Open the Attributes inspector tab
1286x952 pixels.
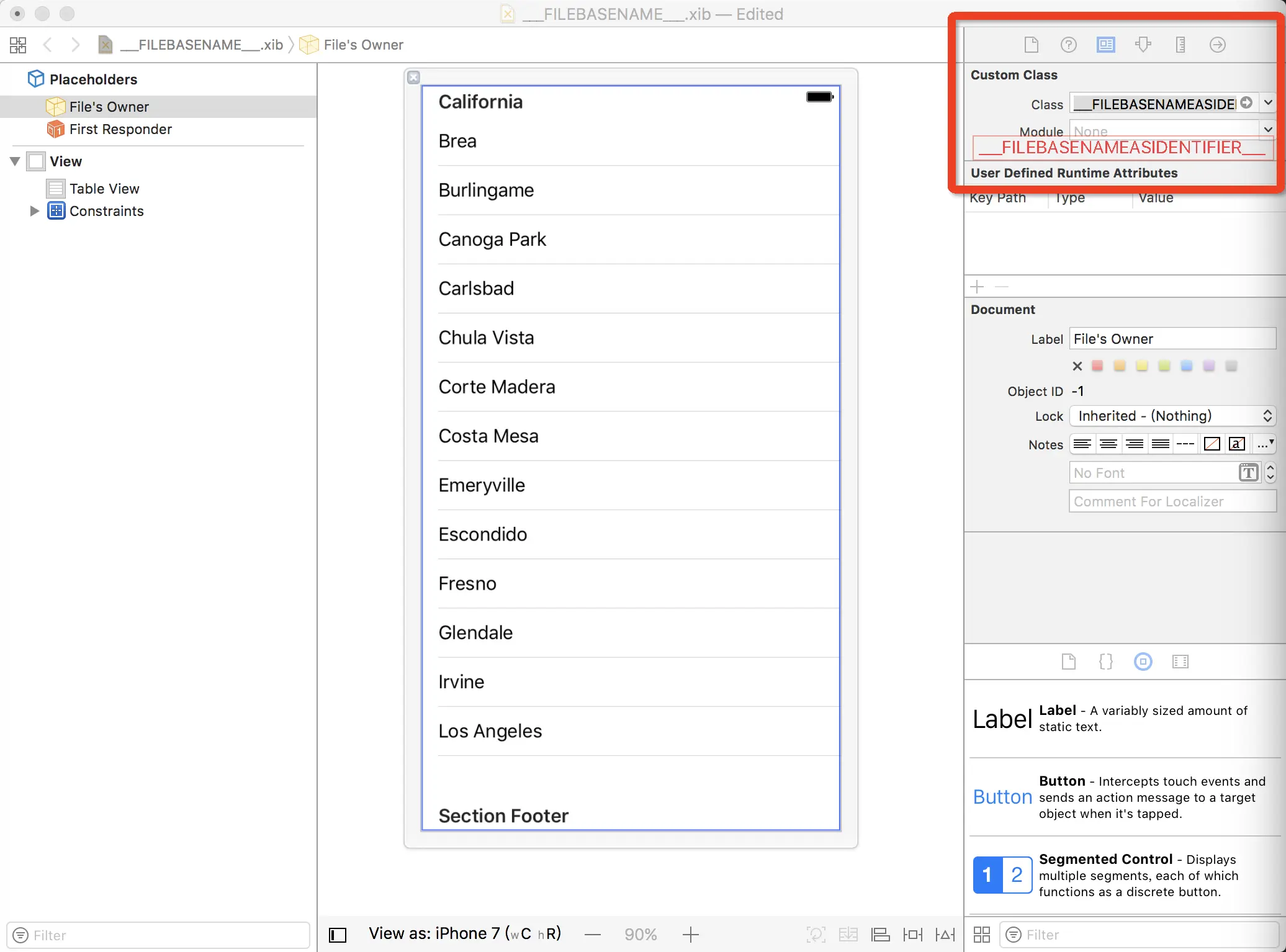pyautogui.click(x=1143, y=45)
